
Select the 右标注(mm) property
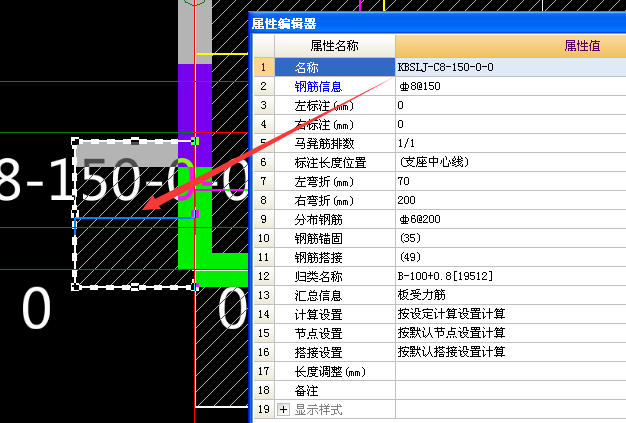(x=324, y=125)
